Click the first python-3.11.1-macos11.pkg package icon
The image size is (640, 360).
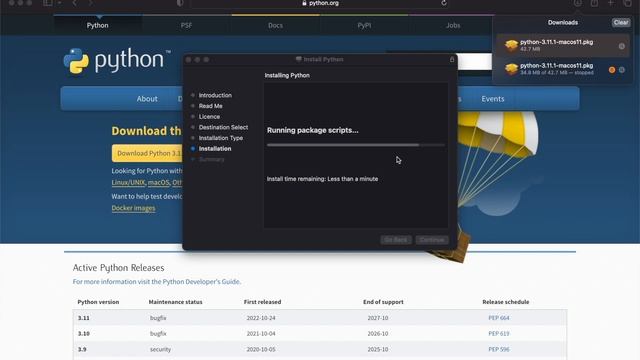(511, 45)
